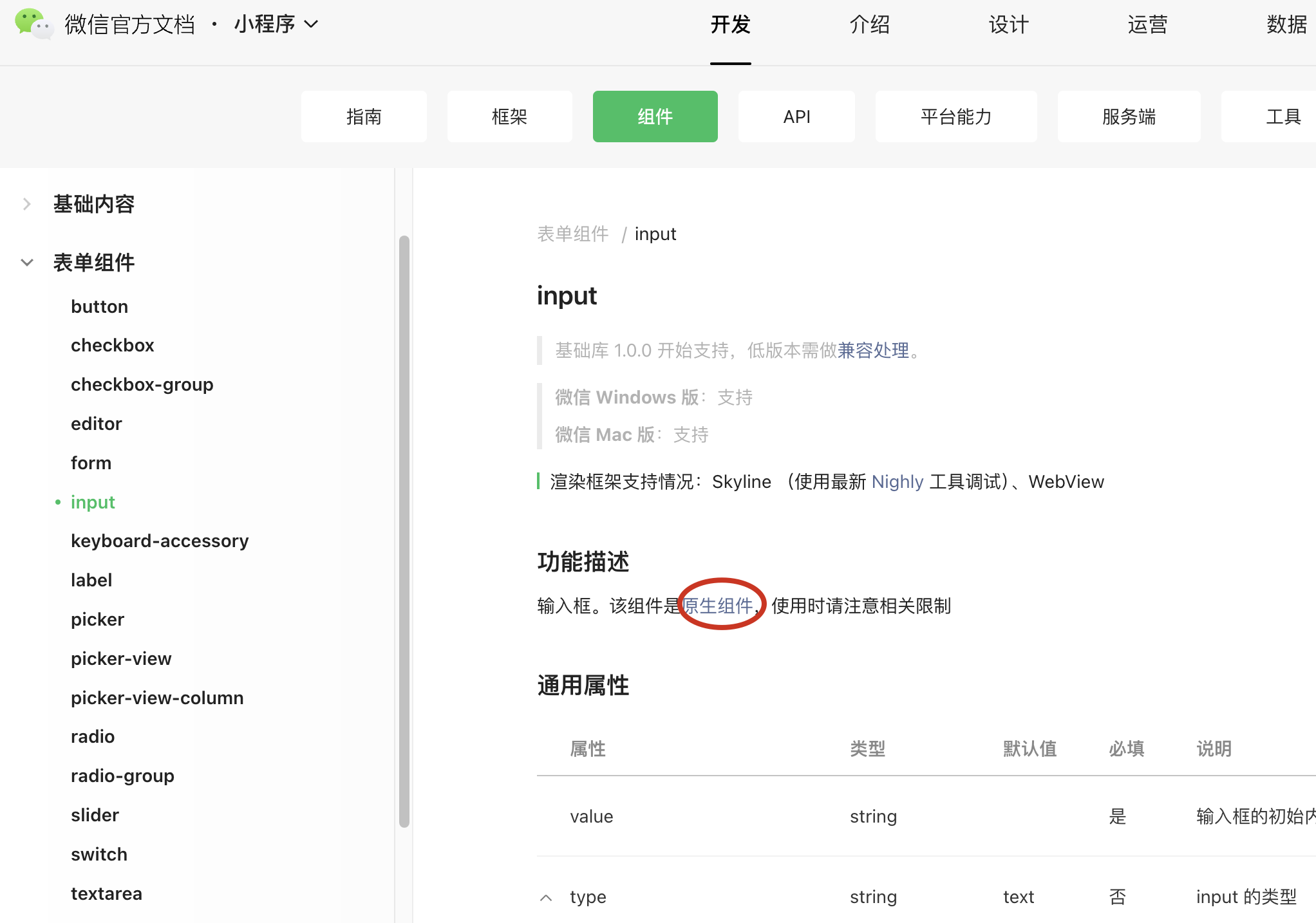
Task: Open the radio component page
Action: [93, 737]
